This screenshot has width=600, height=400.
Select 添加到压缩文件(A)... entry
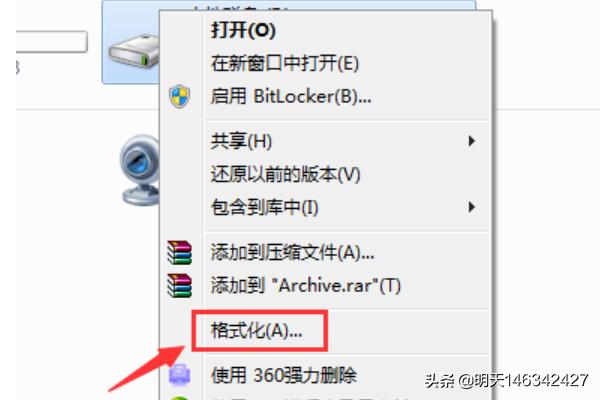292,253
